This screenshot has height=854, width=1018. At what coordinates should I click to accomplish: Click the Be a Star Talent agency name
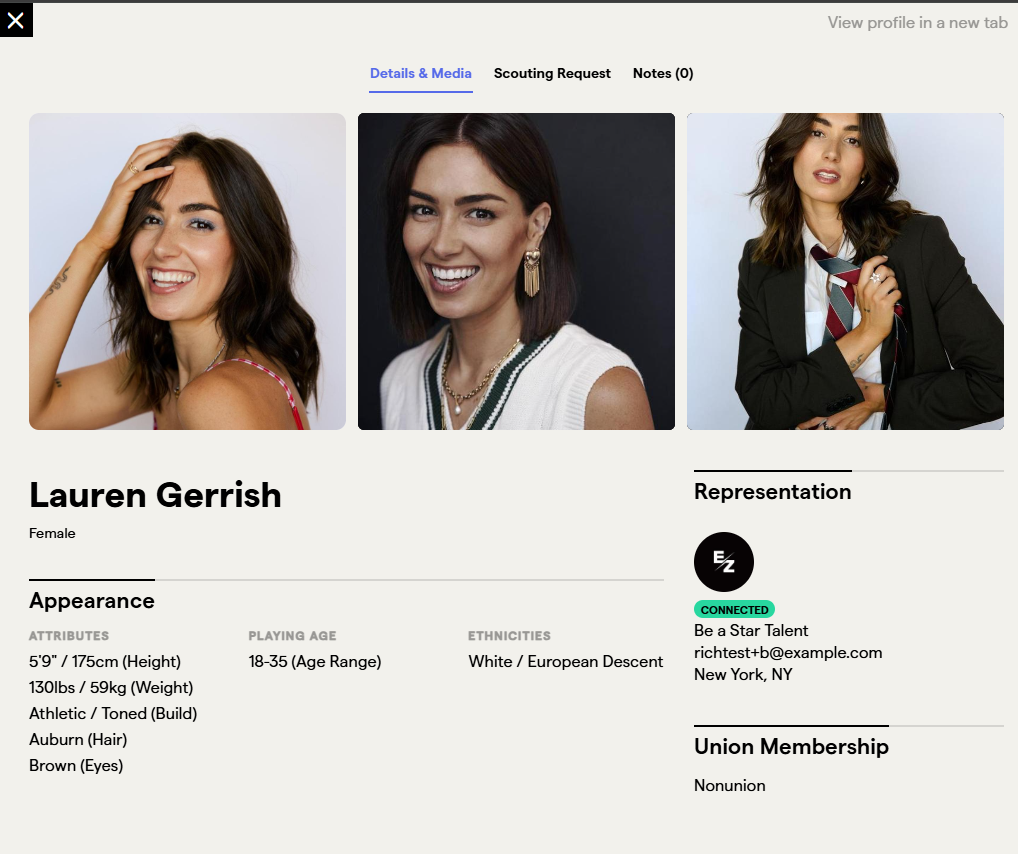point(751,631)
